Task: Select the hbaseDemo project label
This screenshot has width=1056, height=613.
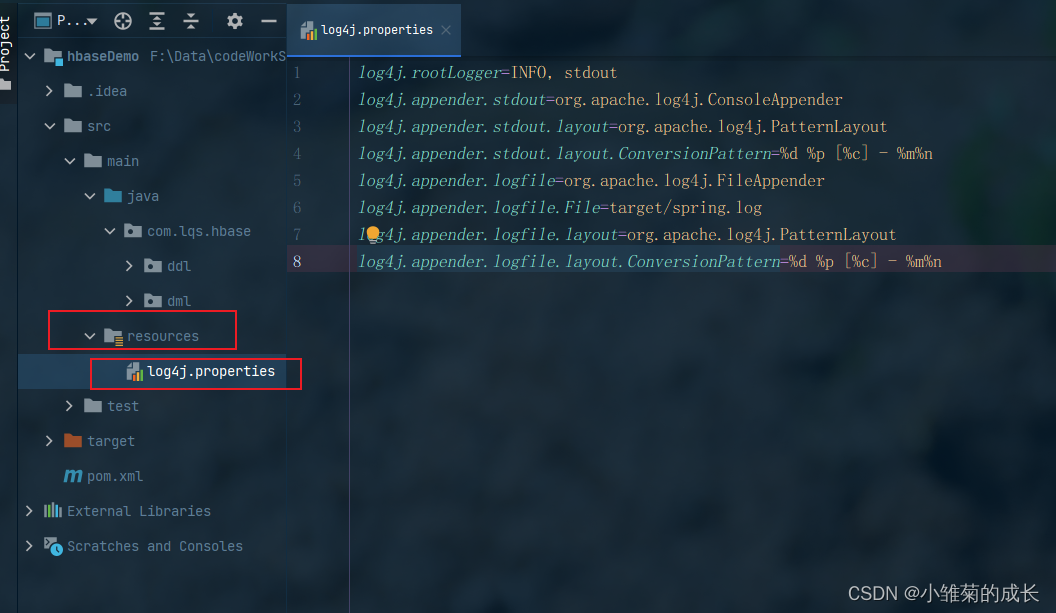Action: coord(103,57)
